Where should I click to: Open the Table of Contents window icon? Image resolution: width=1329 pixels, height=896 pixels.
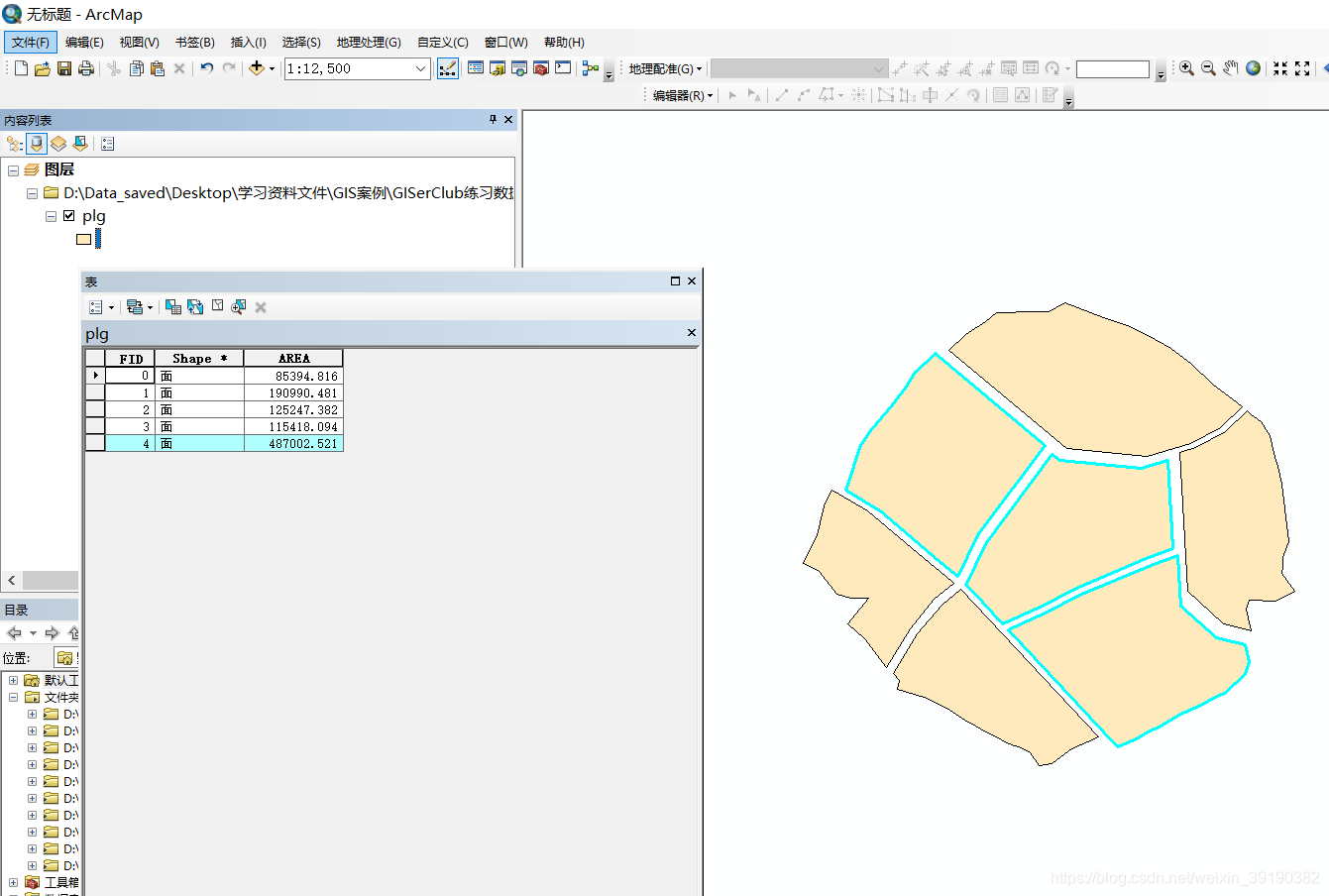click(476, 68)
